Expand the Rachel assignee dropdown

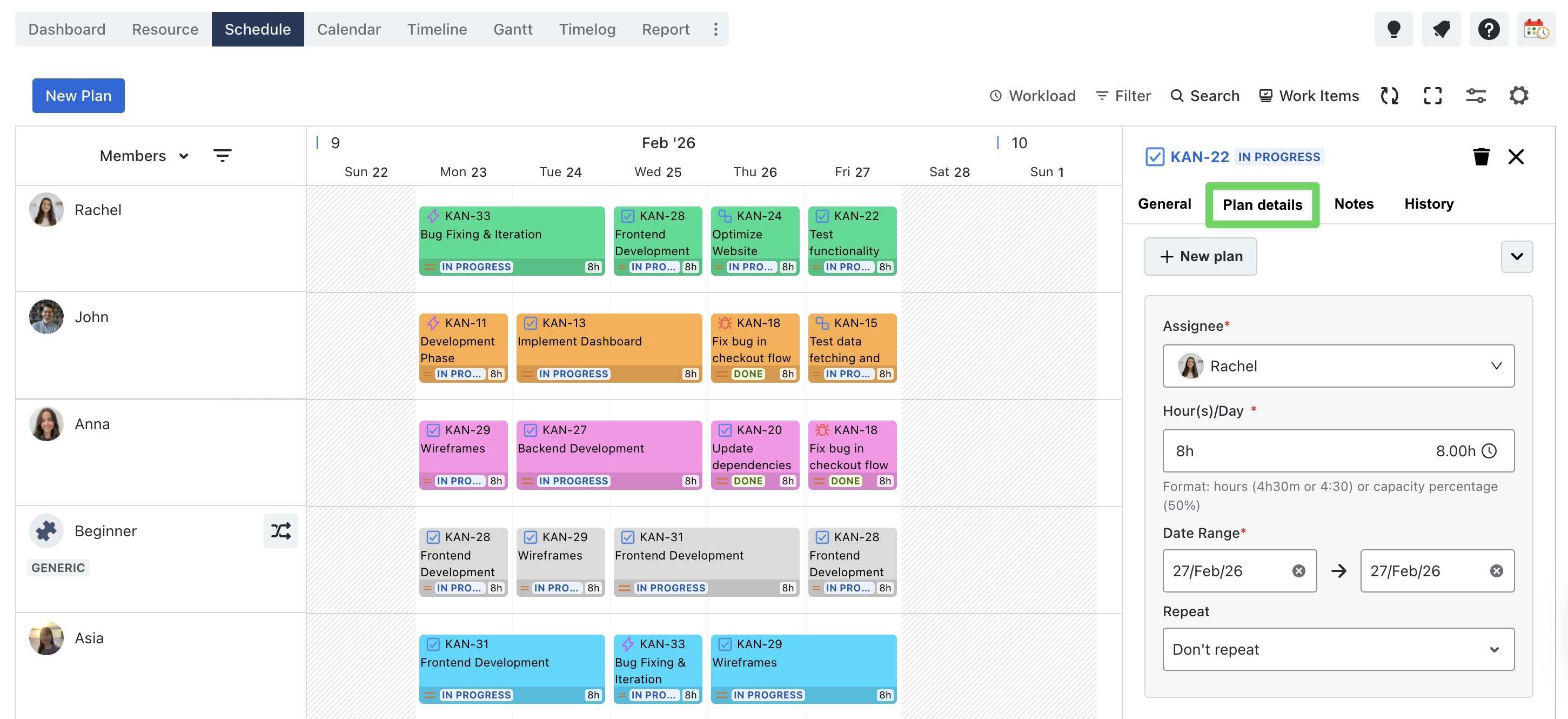click(1338, 366)
